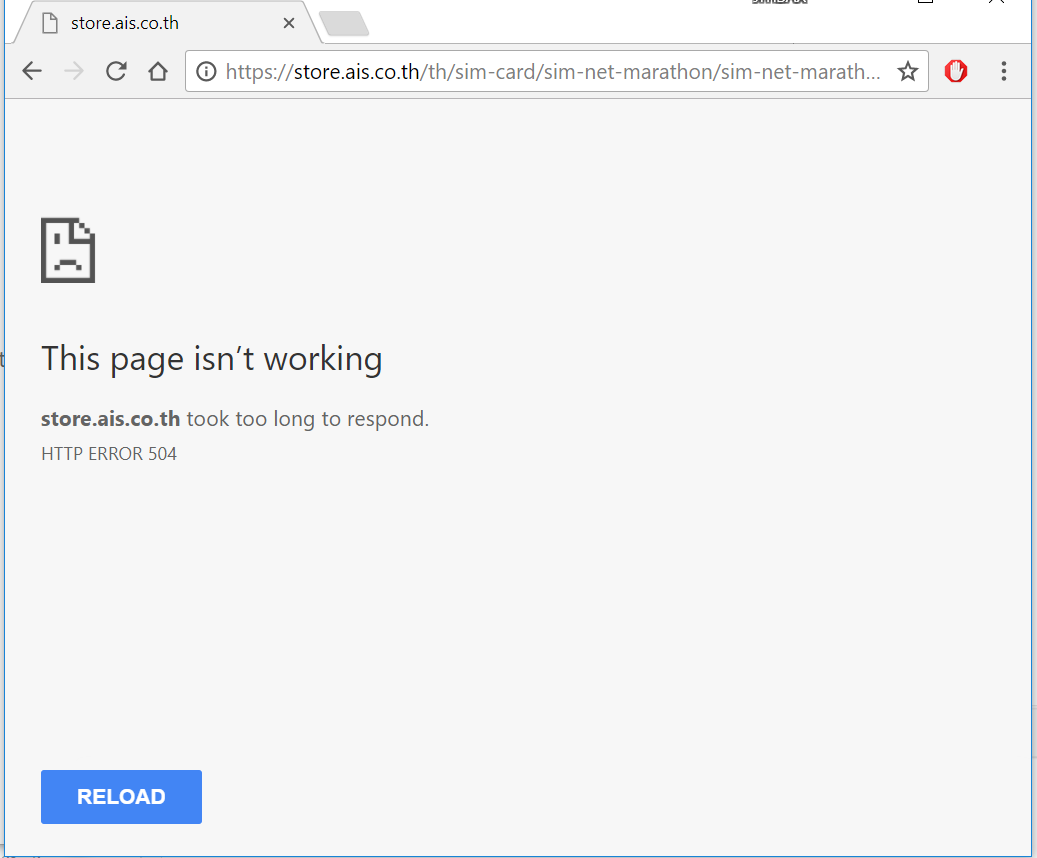Open the home page via the house icon

pos(157,71)
